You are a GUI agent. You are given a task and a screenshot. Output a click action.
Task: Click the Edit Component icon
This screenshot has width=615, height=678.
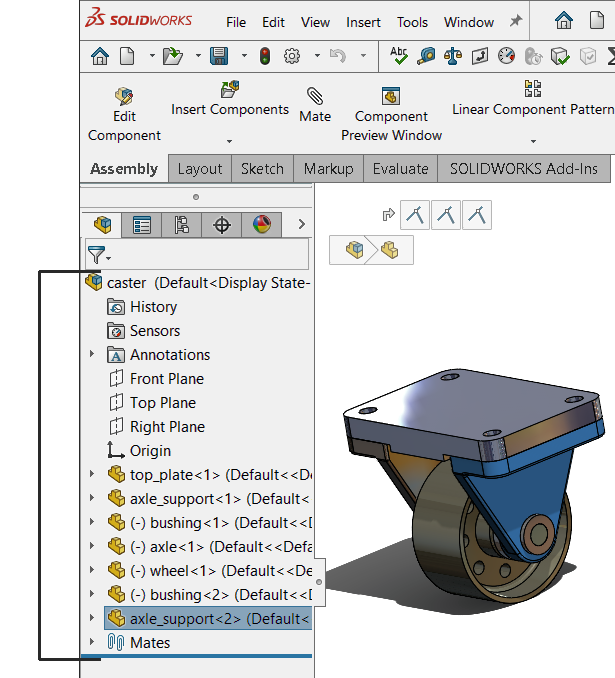(x=124, y=98)
